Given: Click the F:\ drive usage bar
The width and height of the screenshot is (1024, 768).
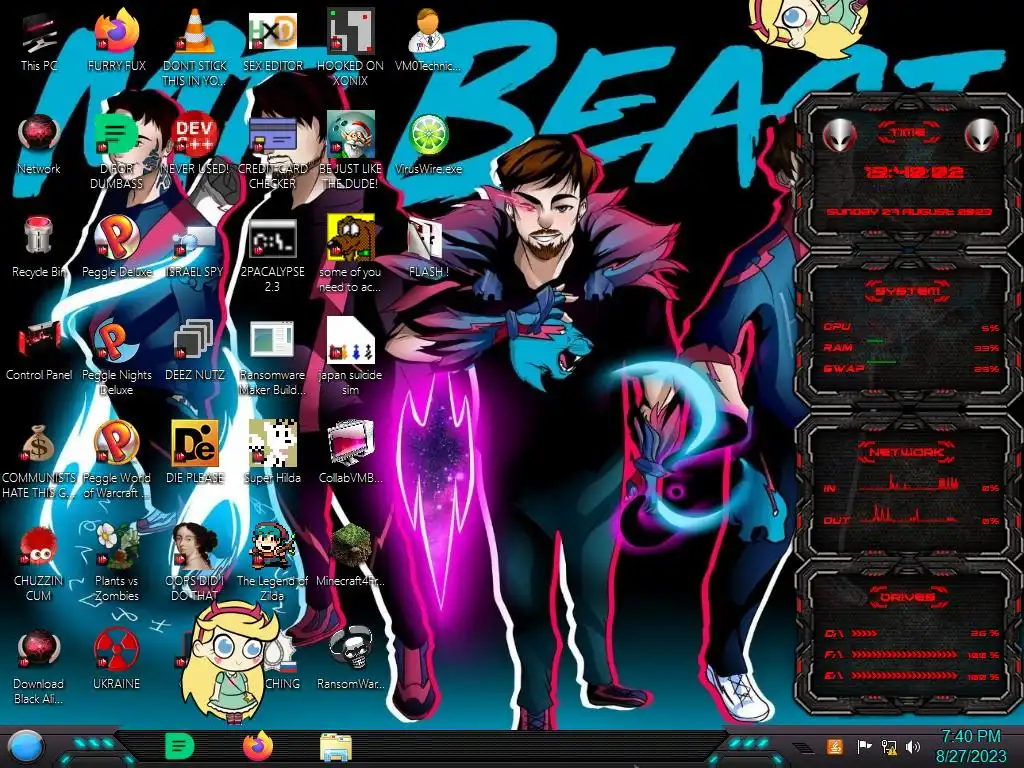Looking at the screenshot, I should point(912,654).
